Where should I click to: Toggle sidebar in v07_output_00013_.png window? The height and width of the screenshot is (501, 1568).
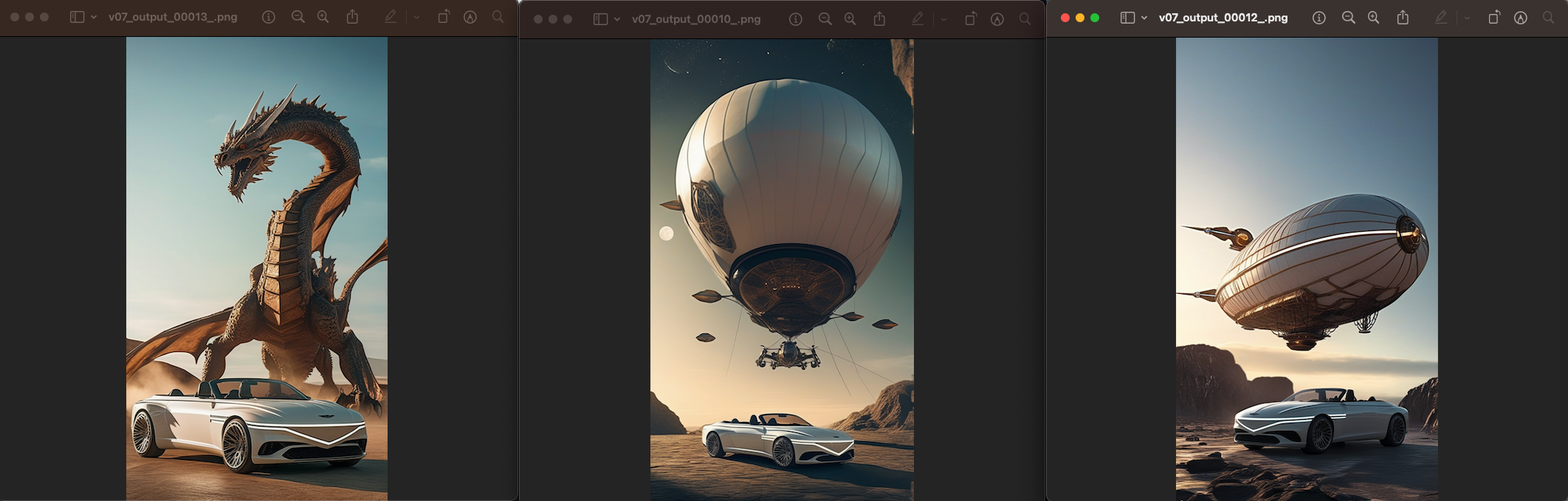point(77,17)
